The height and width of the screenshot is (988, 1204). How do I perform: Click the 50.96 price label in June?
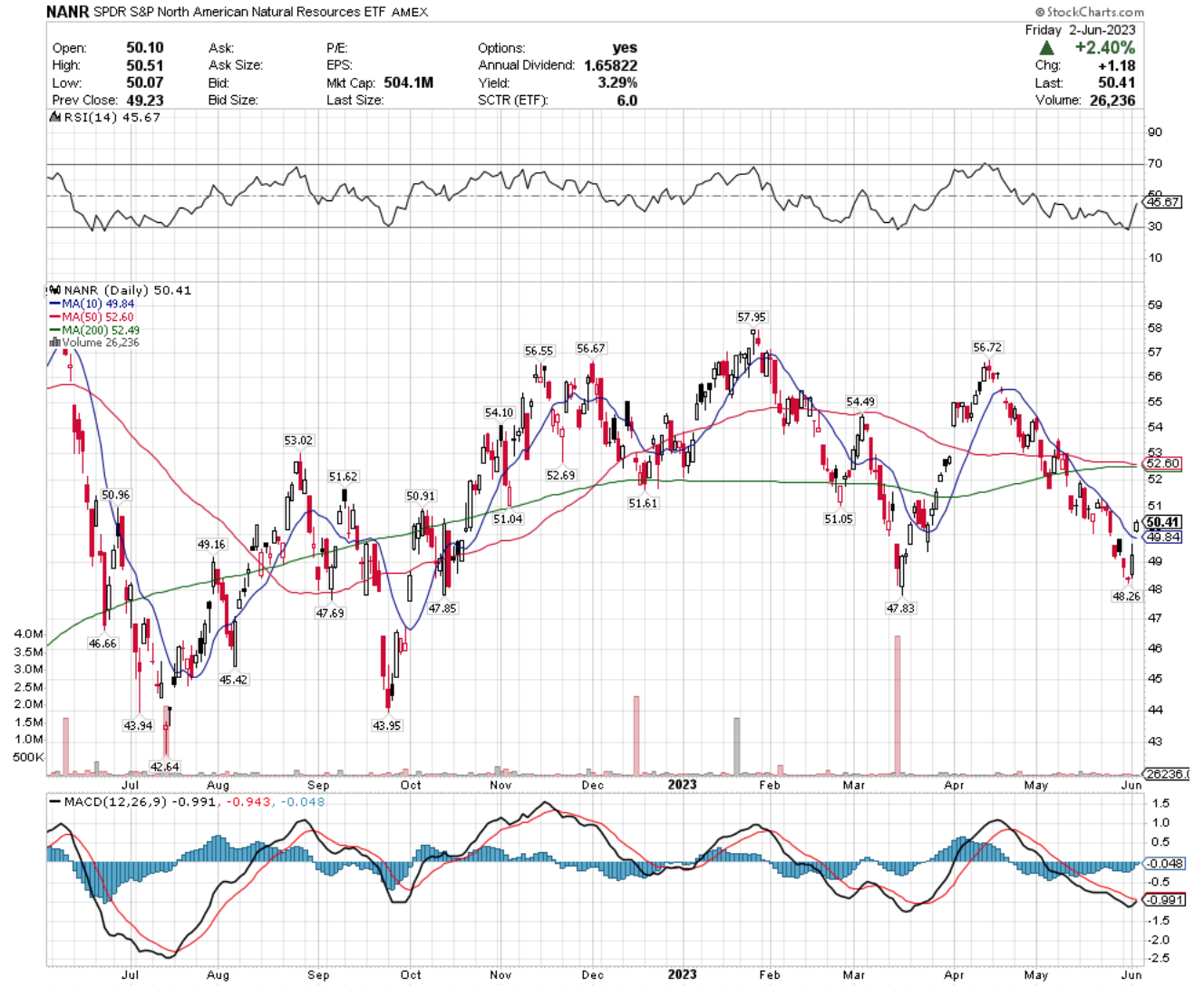click(115, 495)
